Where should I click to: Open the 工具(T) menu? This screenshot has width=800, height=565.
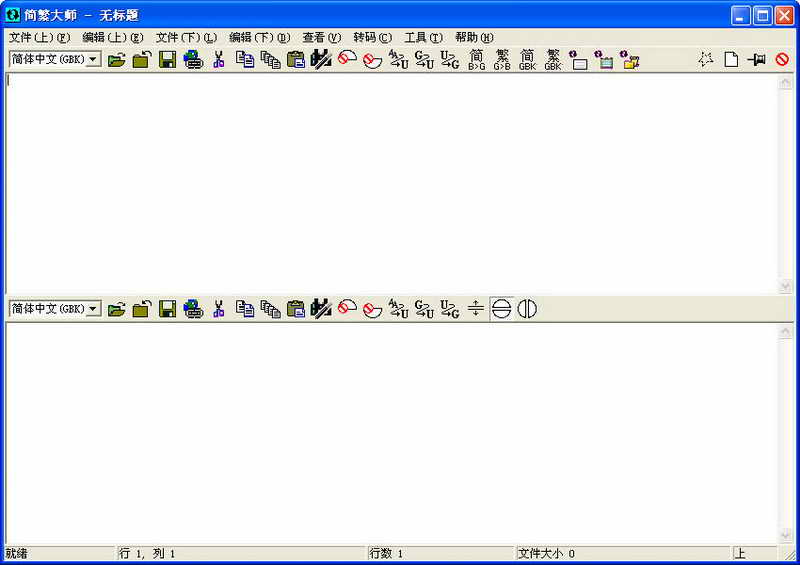[x=423, y=37]
